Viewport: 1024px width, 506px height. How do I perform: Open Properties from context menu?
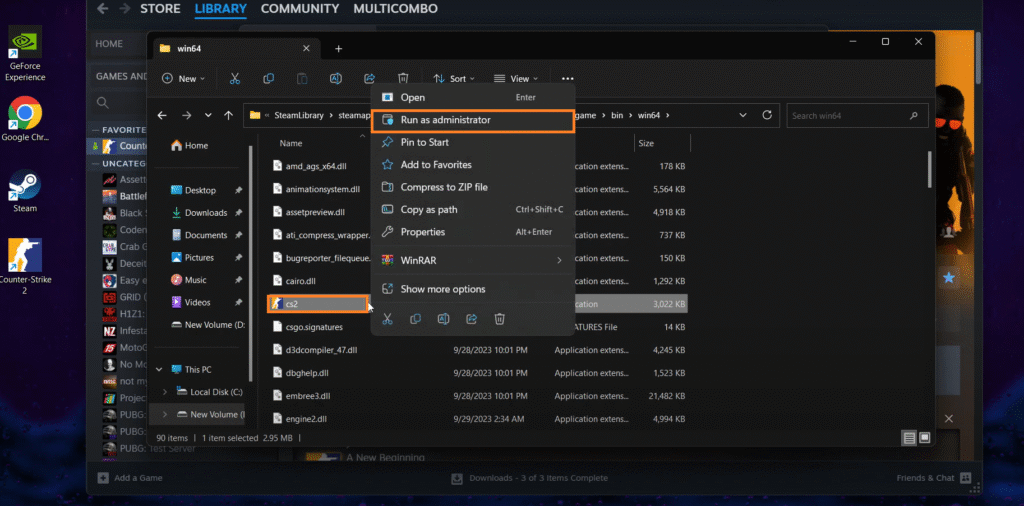click(x=473, y=232)
